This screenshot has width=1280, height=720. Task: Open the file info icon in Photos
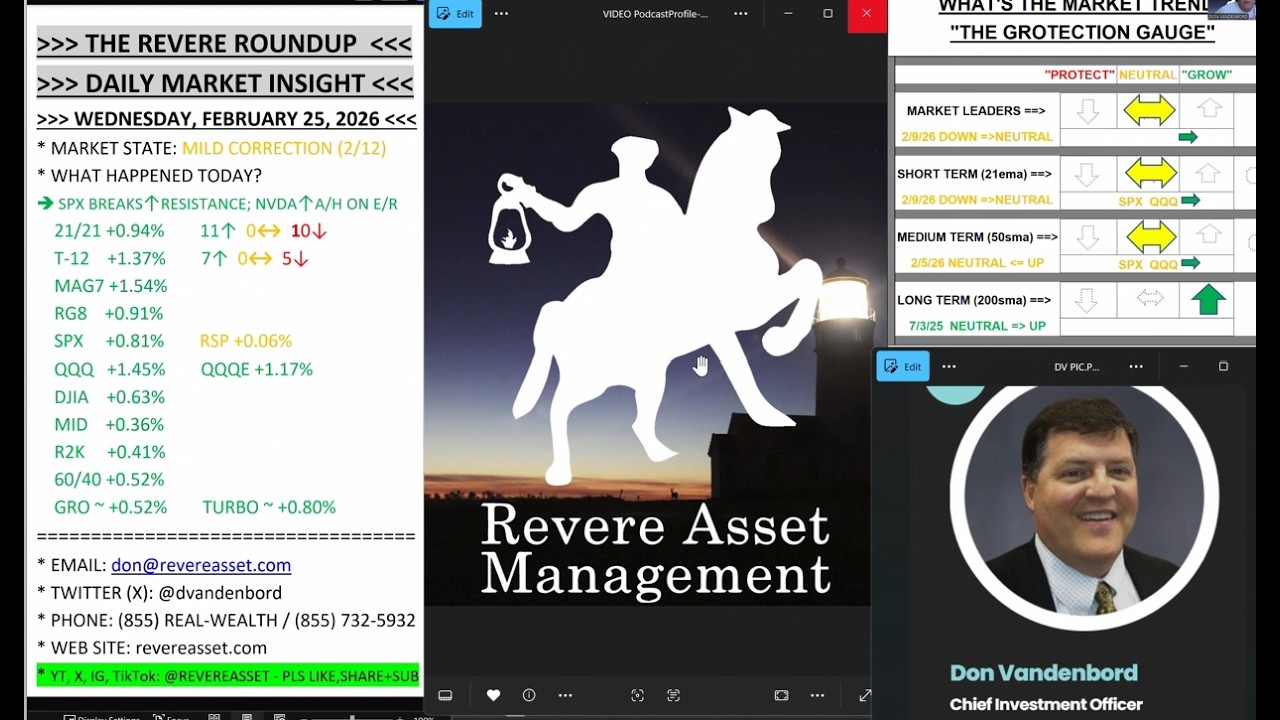click(529, 695)
